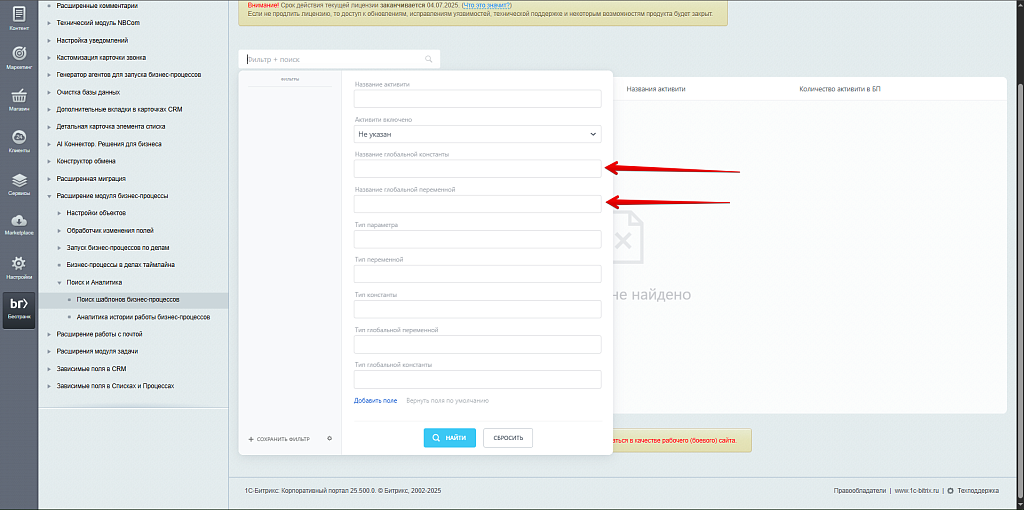The height and width of the screenshot is (510, 1024).
Task: Open Обработчик изменения полей item
Action: (110, 231)
